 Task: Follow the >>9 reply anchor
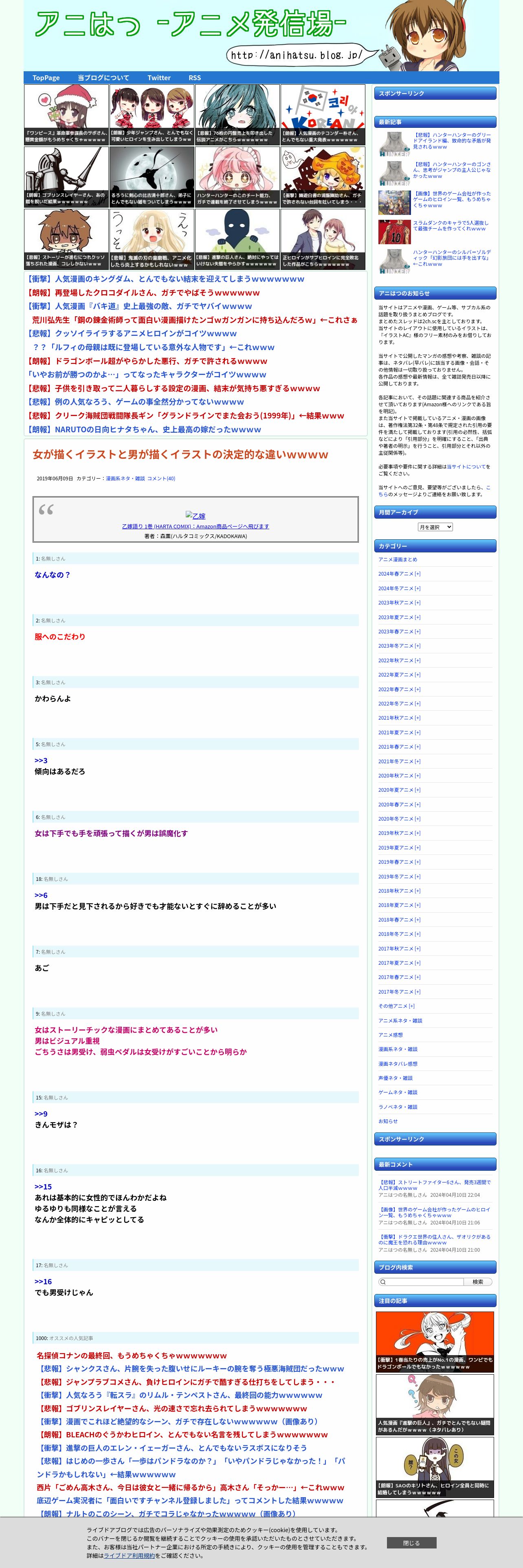[41, 1114]
